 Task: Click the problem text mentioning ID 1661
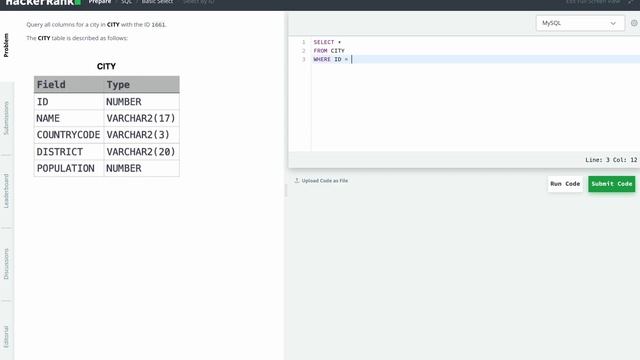pyautogui.click(x=96, y=24)
